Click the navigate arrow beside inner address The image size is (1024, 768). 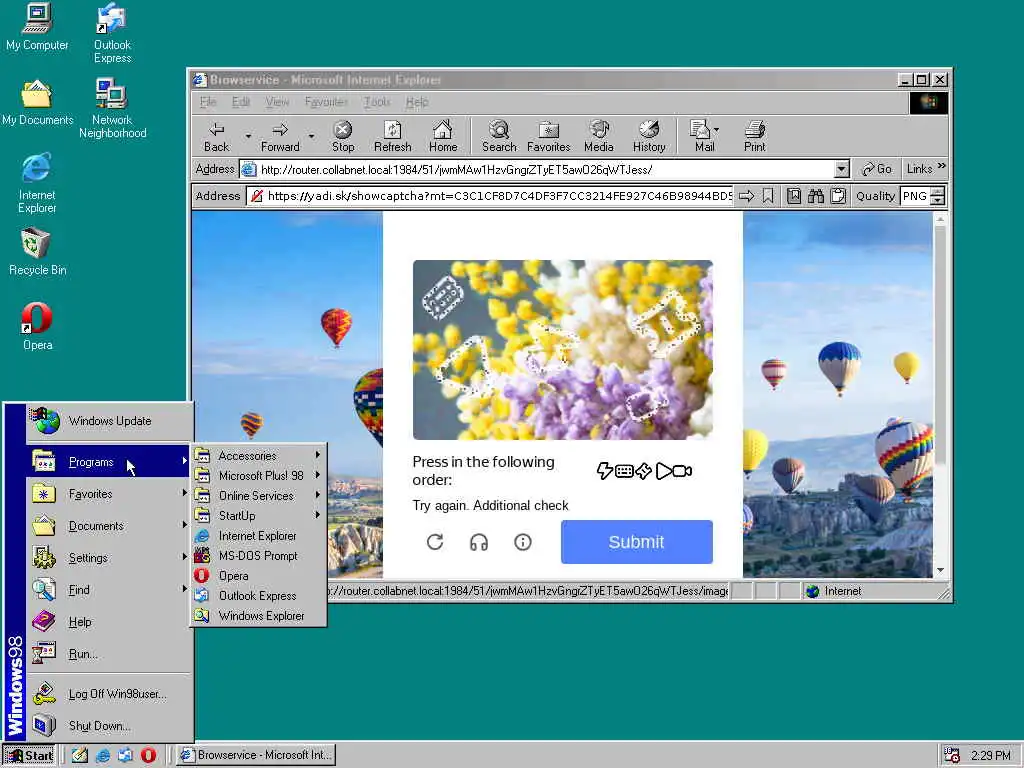(746, 196)
